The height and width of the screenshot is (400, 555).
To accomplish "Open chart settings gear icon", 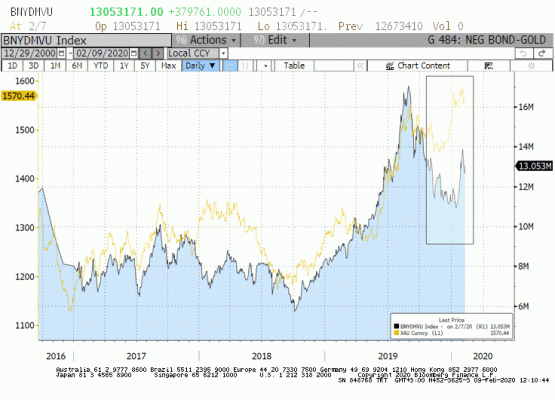I will click(531, 66).
